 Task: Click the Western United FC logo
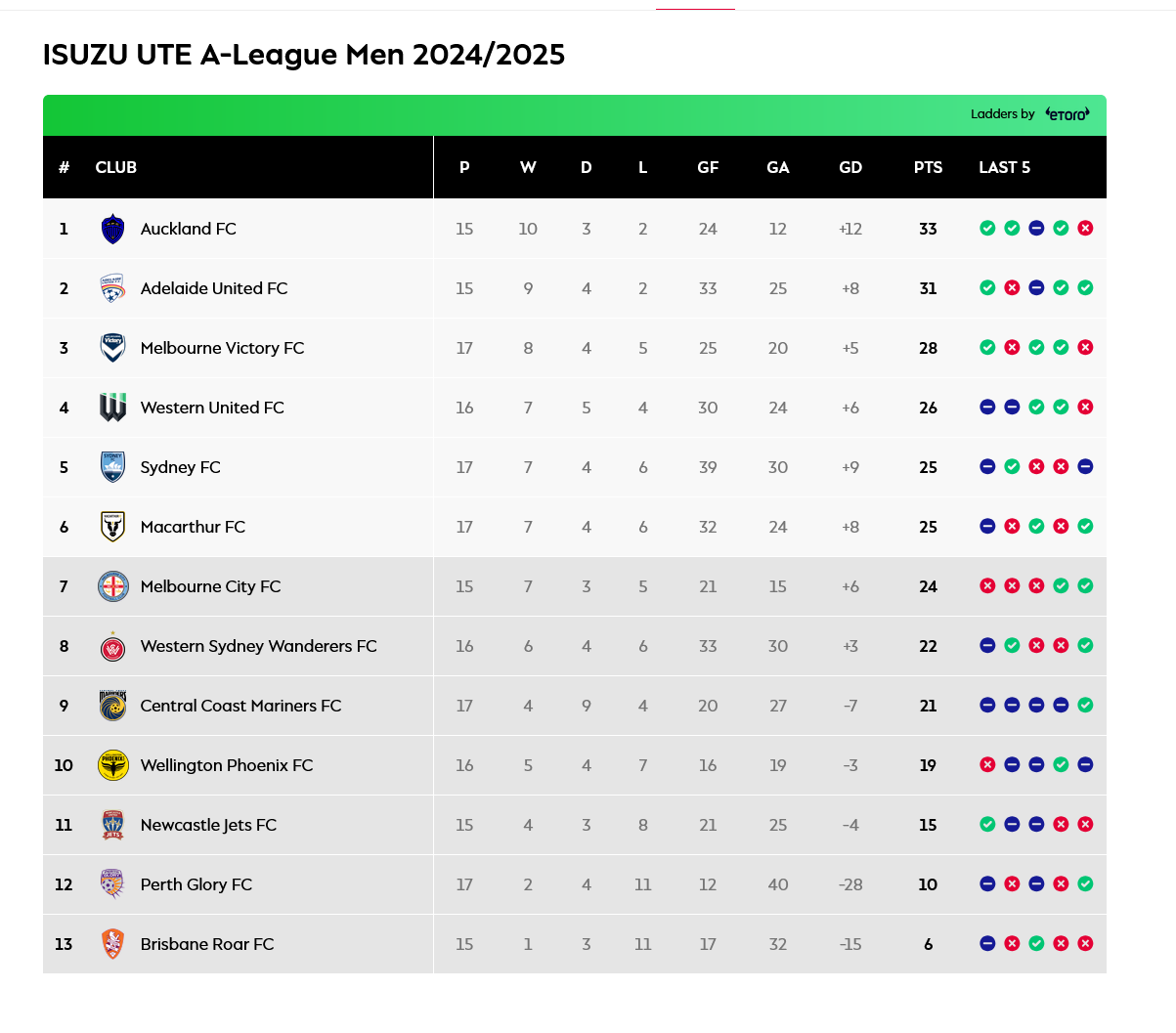(x=113, y=408)
